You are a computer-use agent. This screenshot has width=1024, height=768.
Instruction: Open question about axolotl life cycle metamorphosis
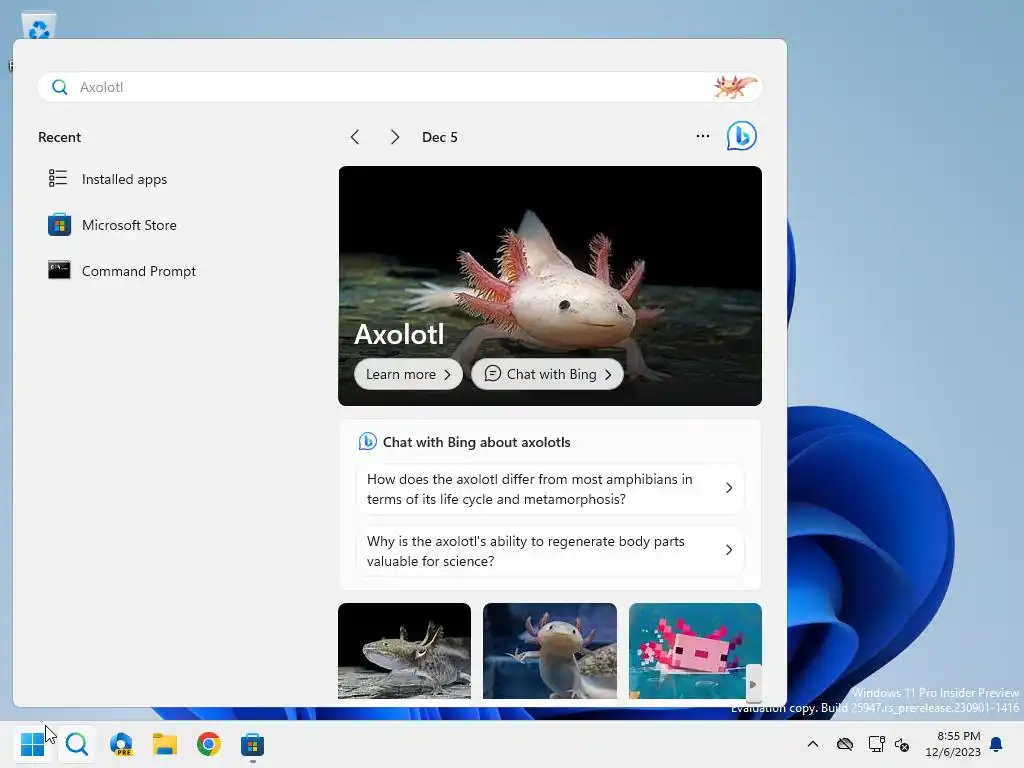point(549,488)
